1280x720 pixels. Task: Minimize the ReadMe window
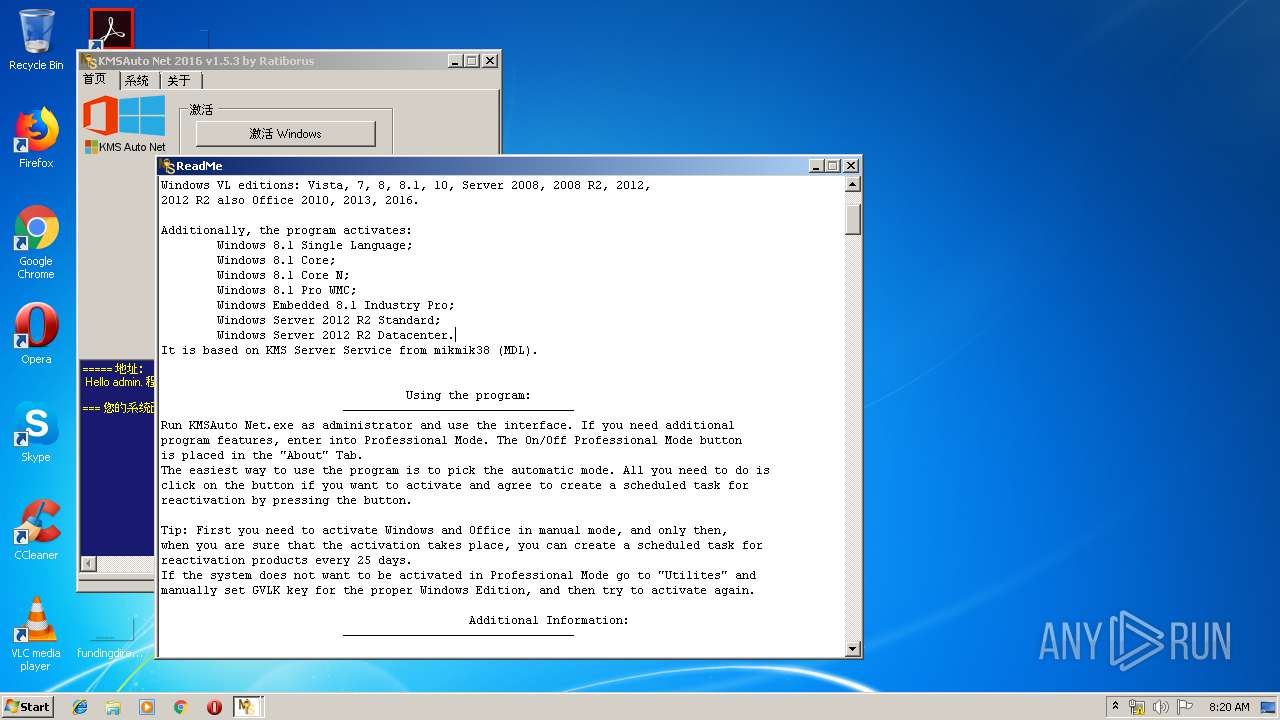[816, 166]
